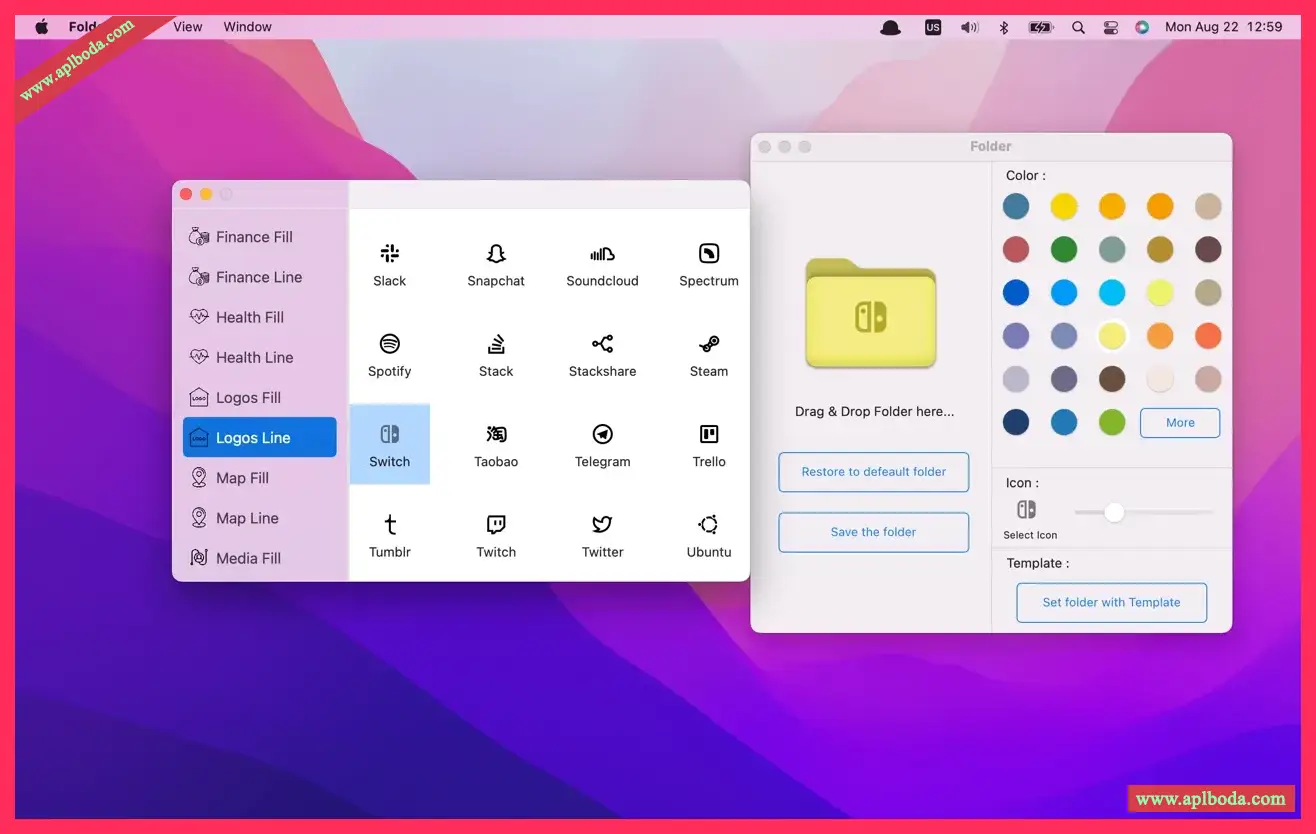The image size is (1316, 834).
Task: Click the Drag & Drop Folder here text
Action: point(874,411)
